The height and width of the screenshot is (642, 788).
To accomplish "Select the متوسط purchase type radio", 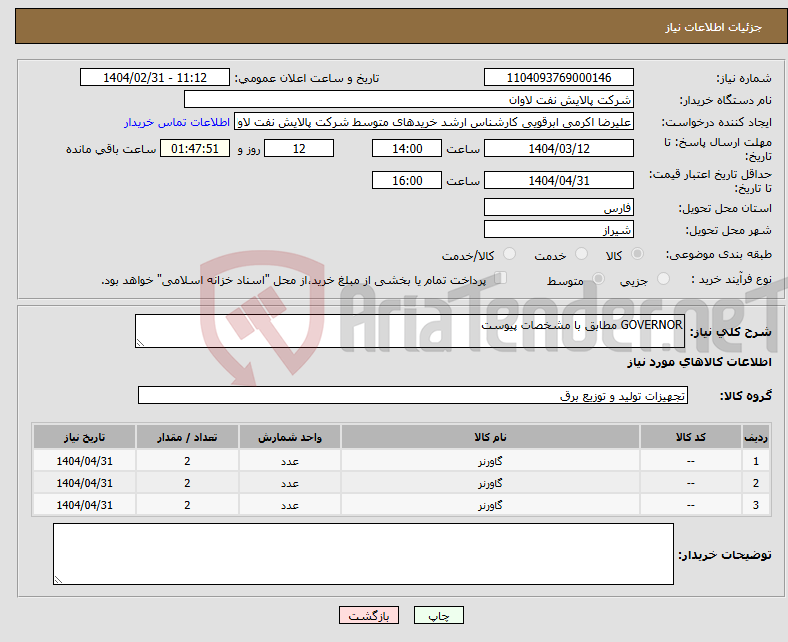I will coord(598,279).
